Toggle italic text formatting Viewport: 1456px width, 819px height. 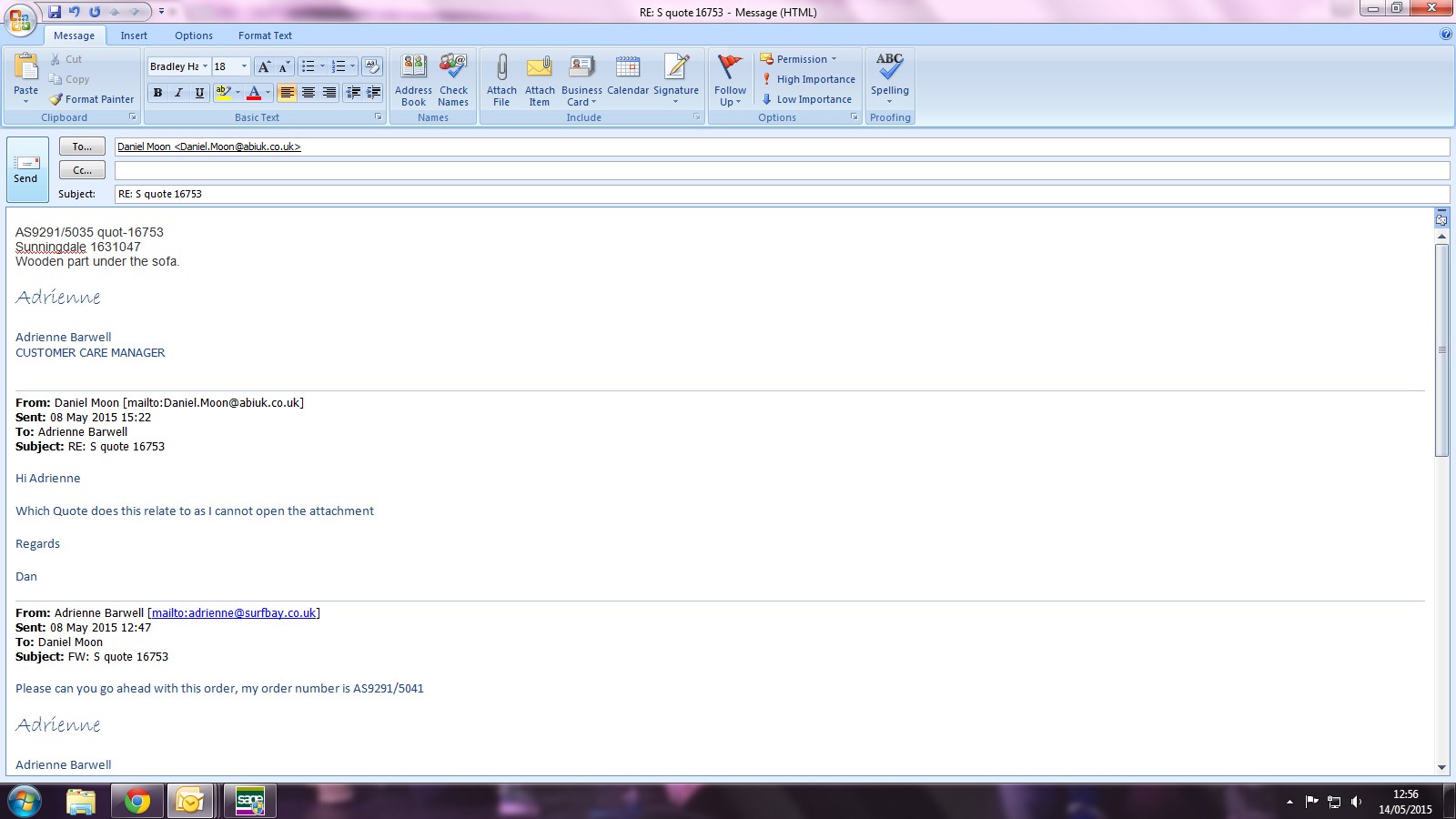click(178, 93)
